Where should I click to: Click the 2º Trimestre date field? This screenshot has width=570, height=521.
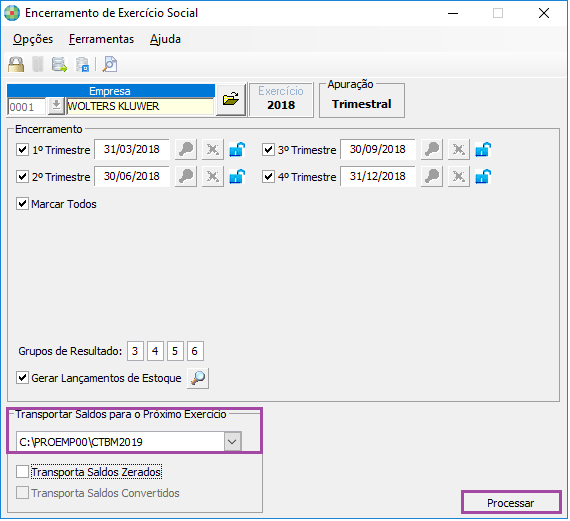132,176
